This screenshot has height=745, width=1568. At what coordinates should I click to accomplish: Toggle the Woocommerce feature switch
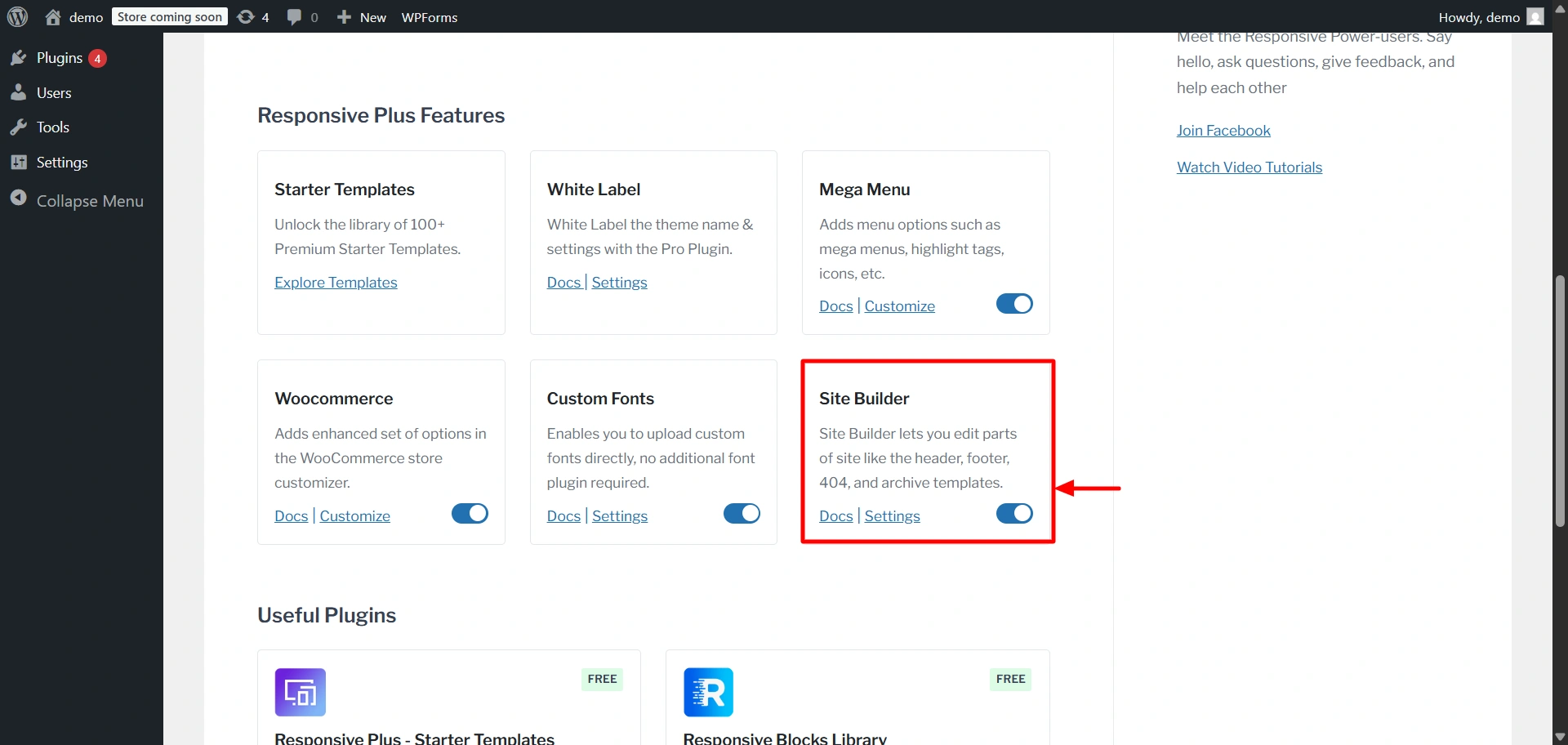(x=470, y=513)
